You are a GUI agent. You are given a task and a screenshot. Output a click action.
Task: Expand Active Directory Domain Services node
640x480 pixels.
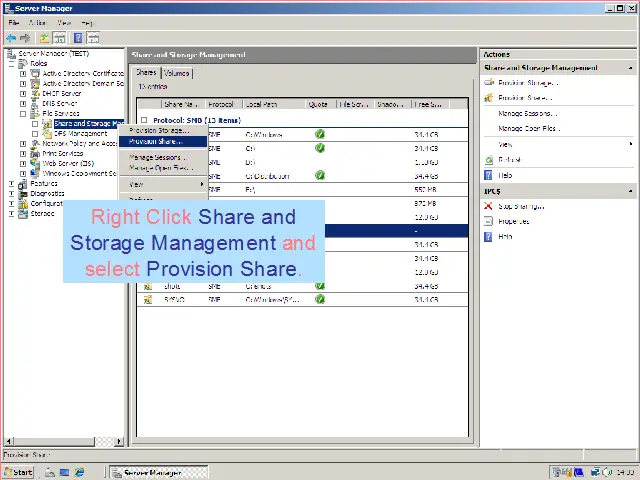(23, 84)
